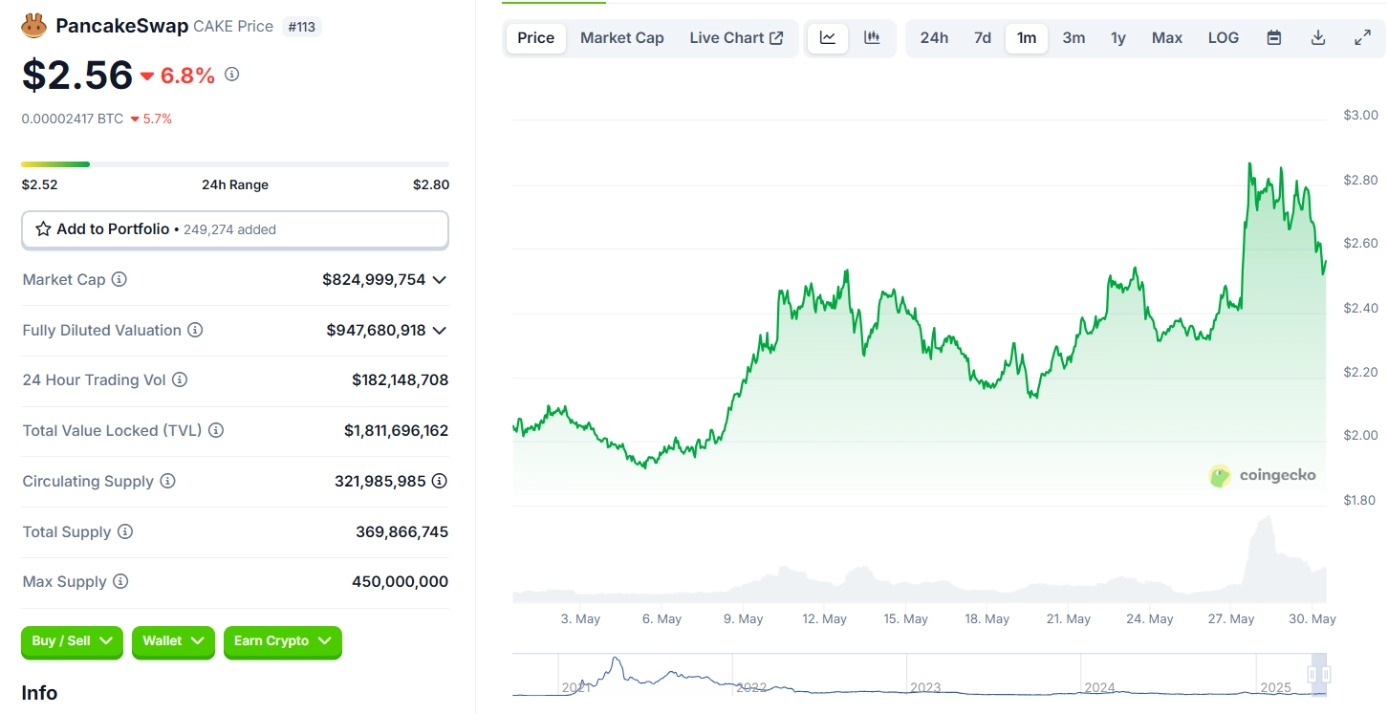Switch to candlestick chart view icon
1388x714 pixels.
pos(872,38)
